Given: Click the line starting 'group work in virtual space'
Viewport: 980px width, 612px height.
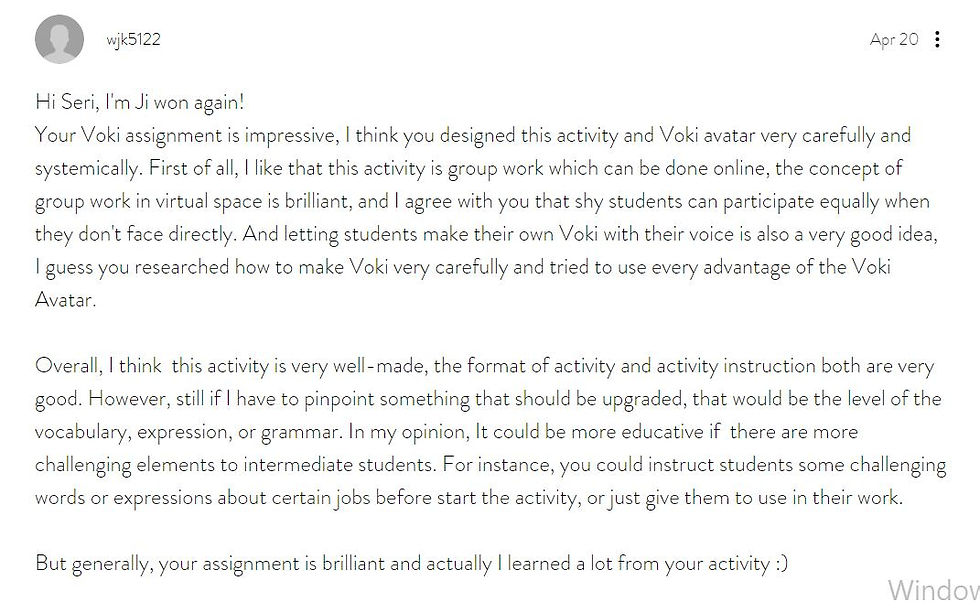Looking at the screenshot, I should [x=481, y=201].
